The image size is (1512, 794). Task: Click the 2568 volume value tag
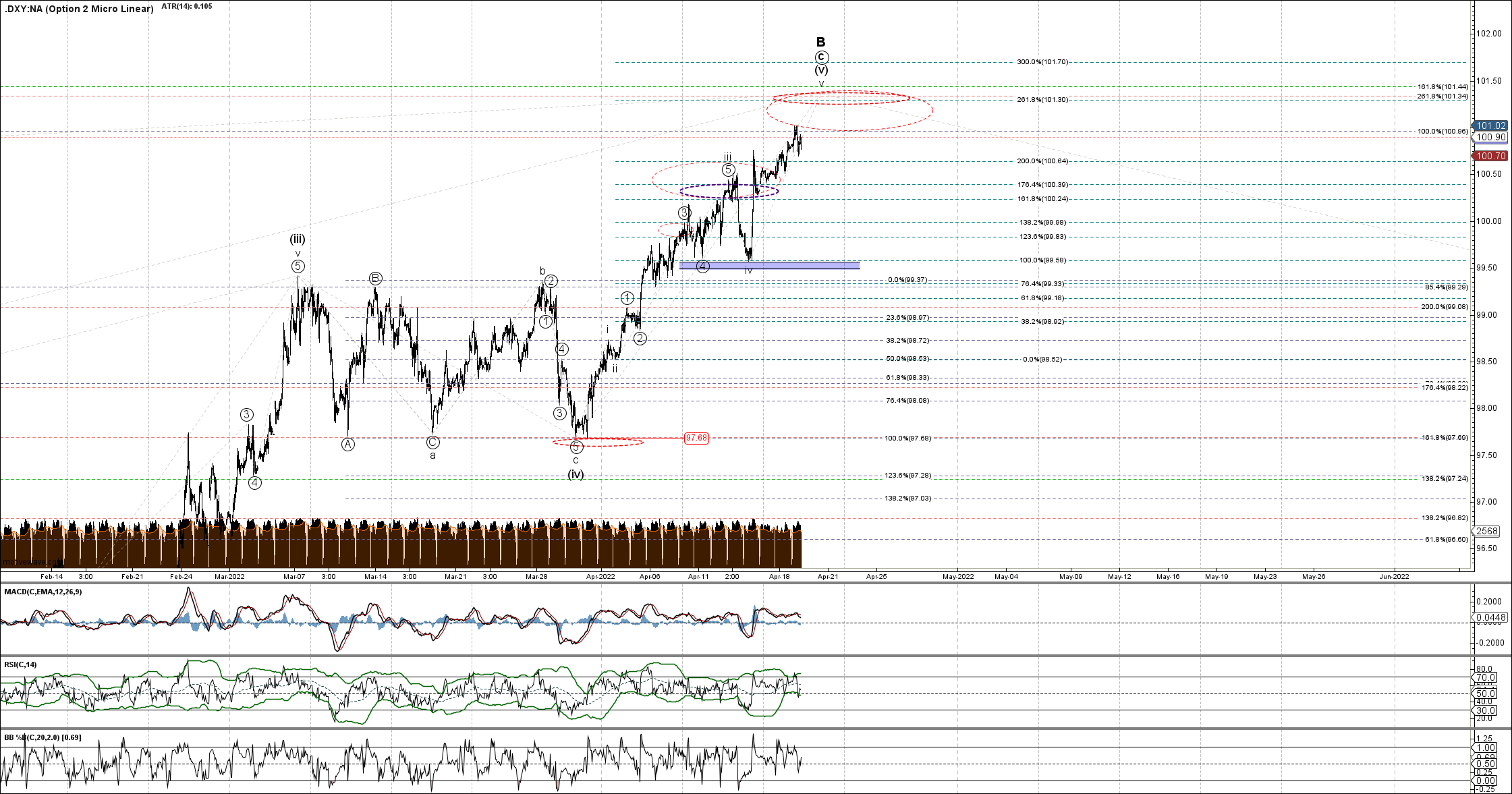(1487, 531)
